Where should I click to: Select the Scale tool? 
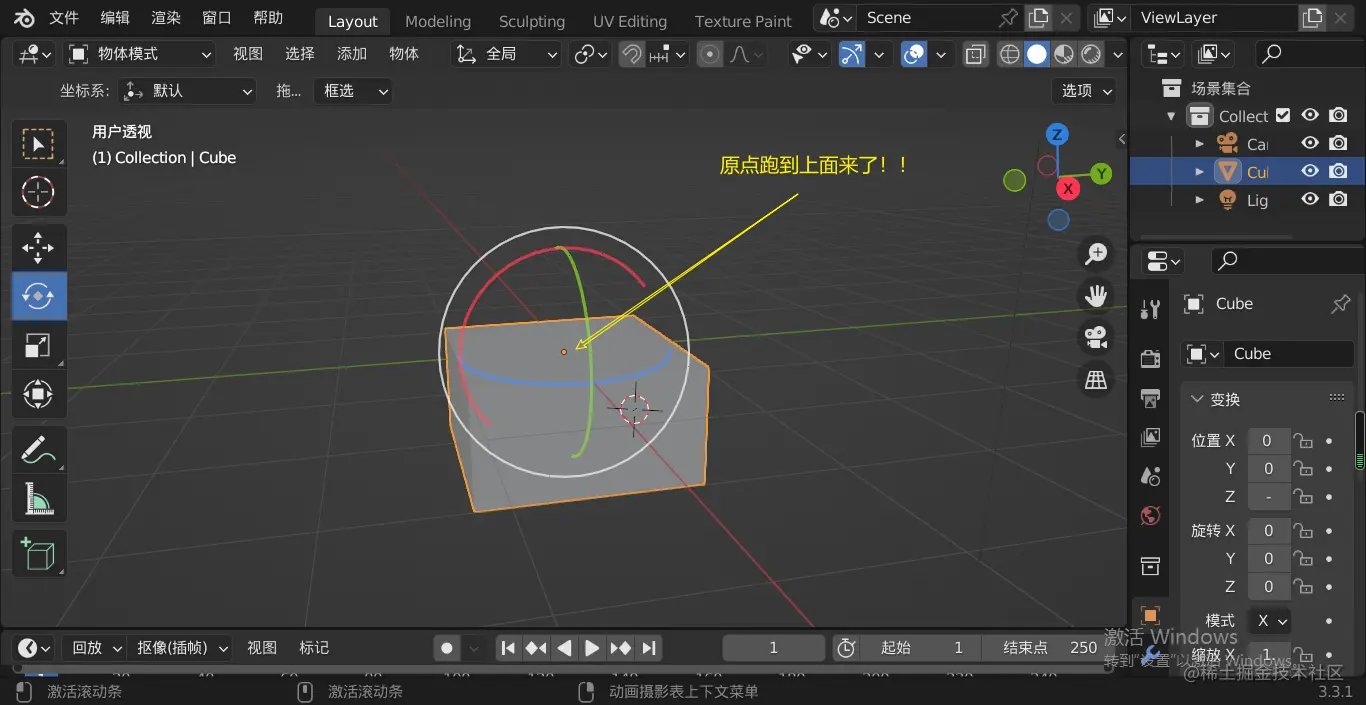pos(38,346)
